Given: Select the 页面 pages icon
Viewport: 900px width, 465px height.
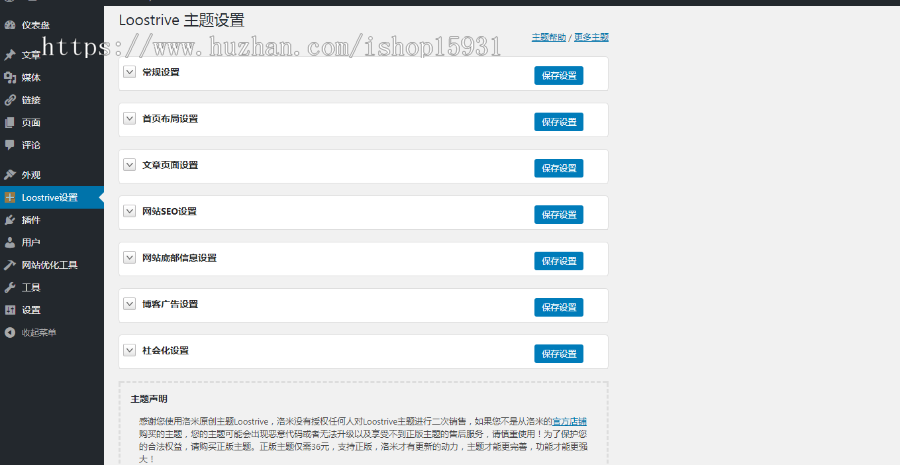Looking at the screenshot, I should [10, 122].
